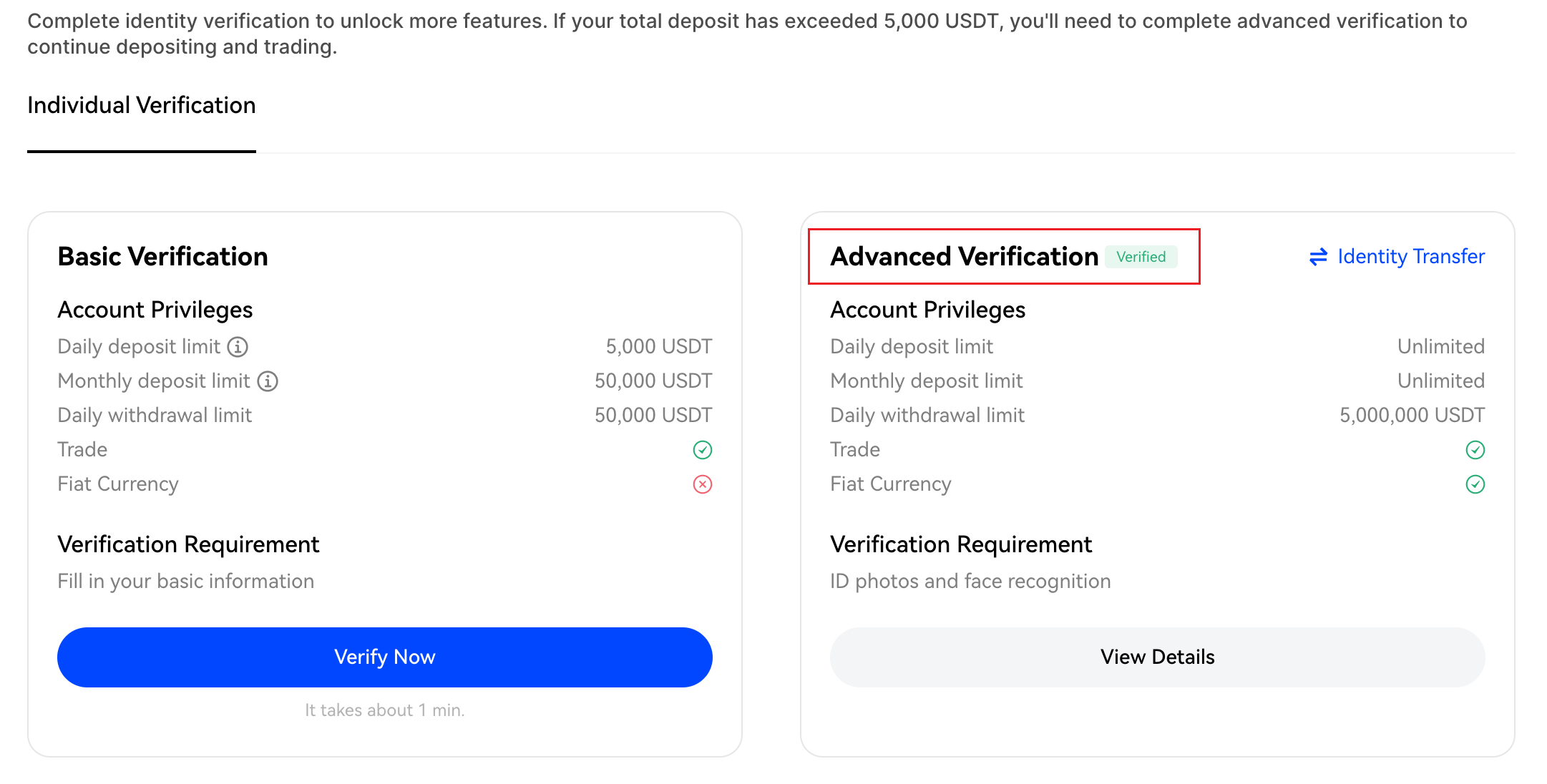Click Basic Verification Trade green checkmark icon
Screen dimensions: 1547x784
[x=703, y=450]
